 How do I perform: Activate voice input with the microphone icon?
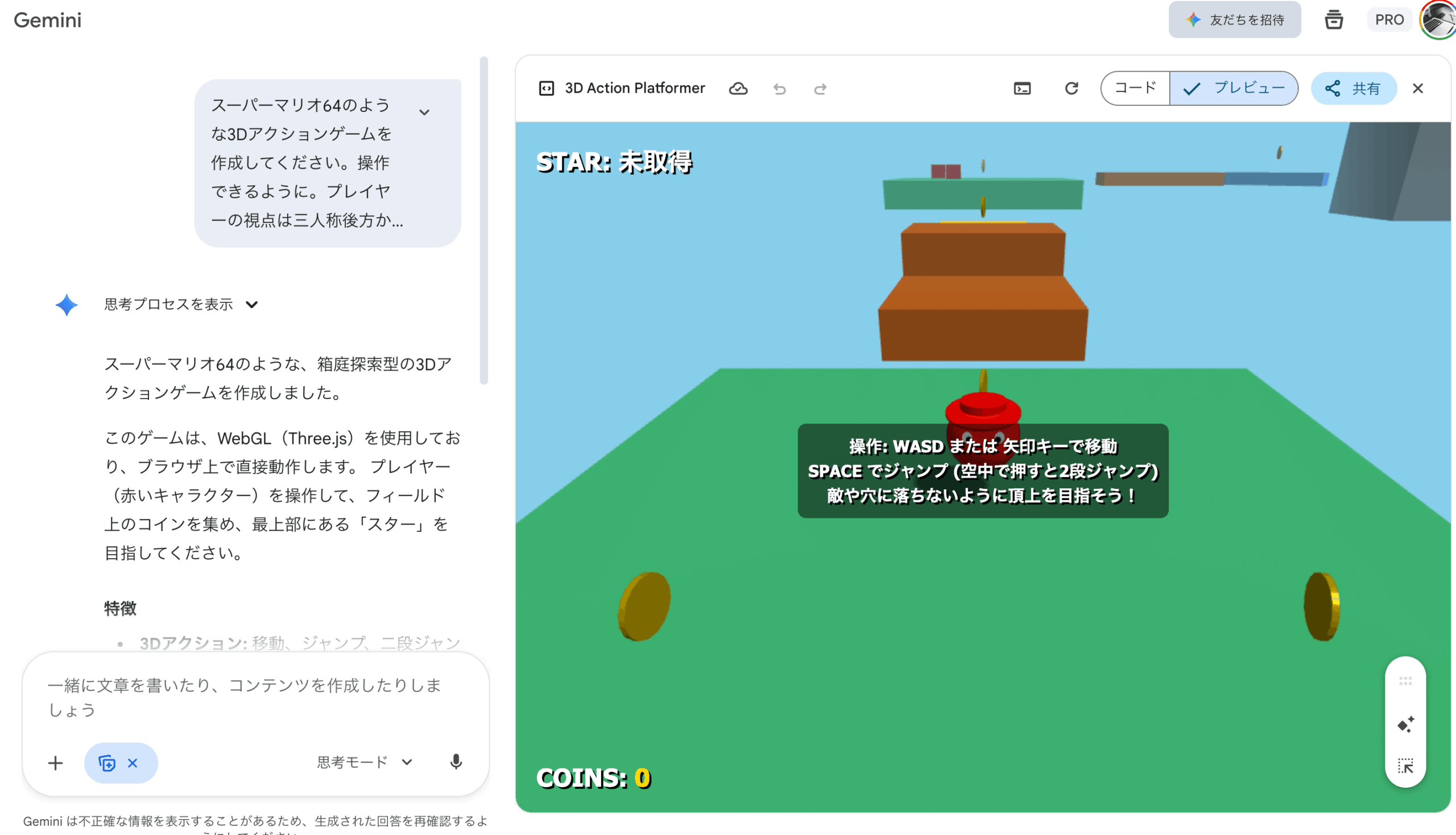[456, 763]
